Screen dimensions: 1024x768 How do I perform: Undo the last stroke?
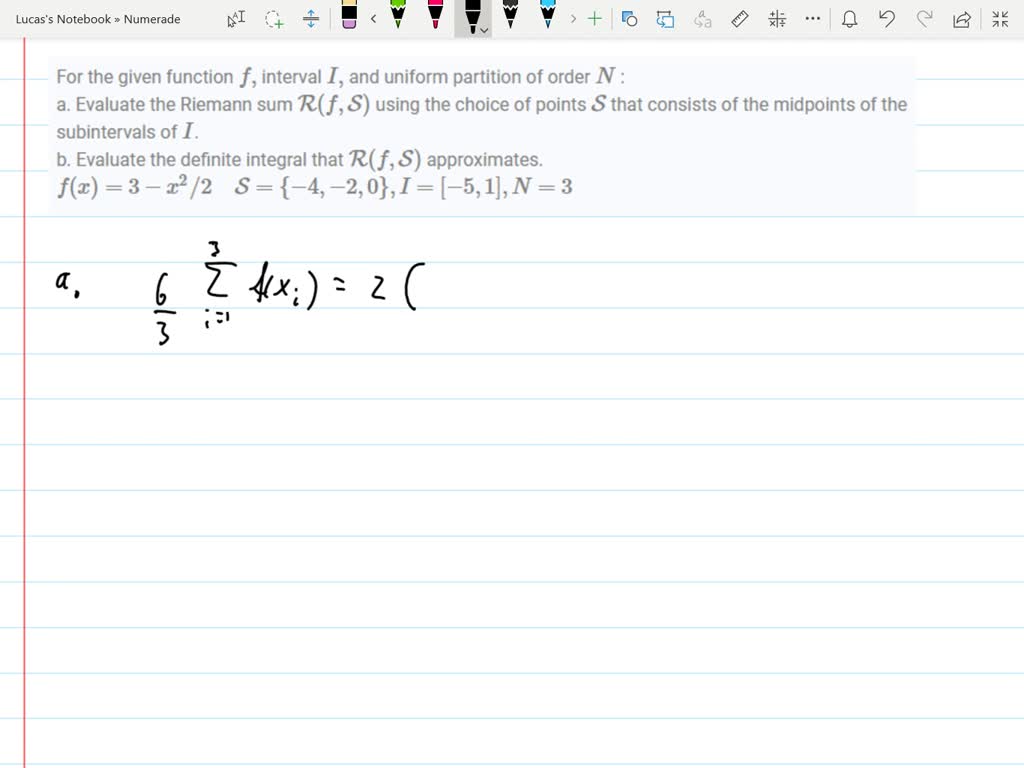887,19
